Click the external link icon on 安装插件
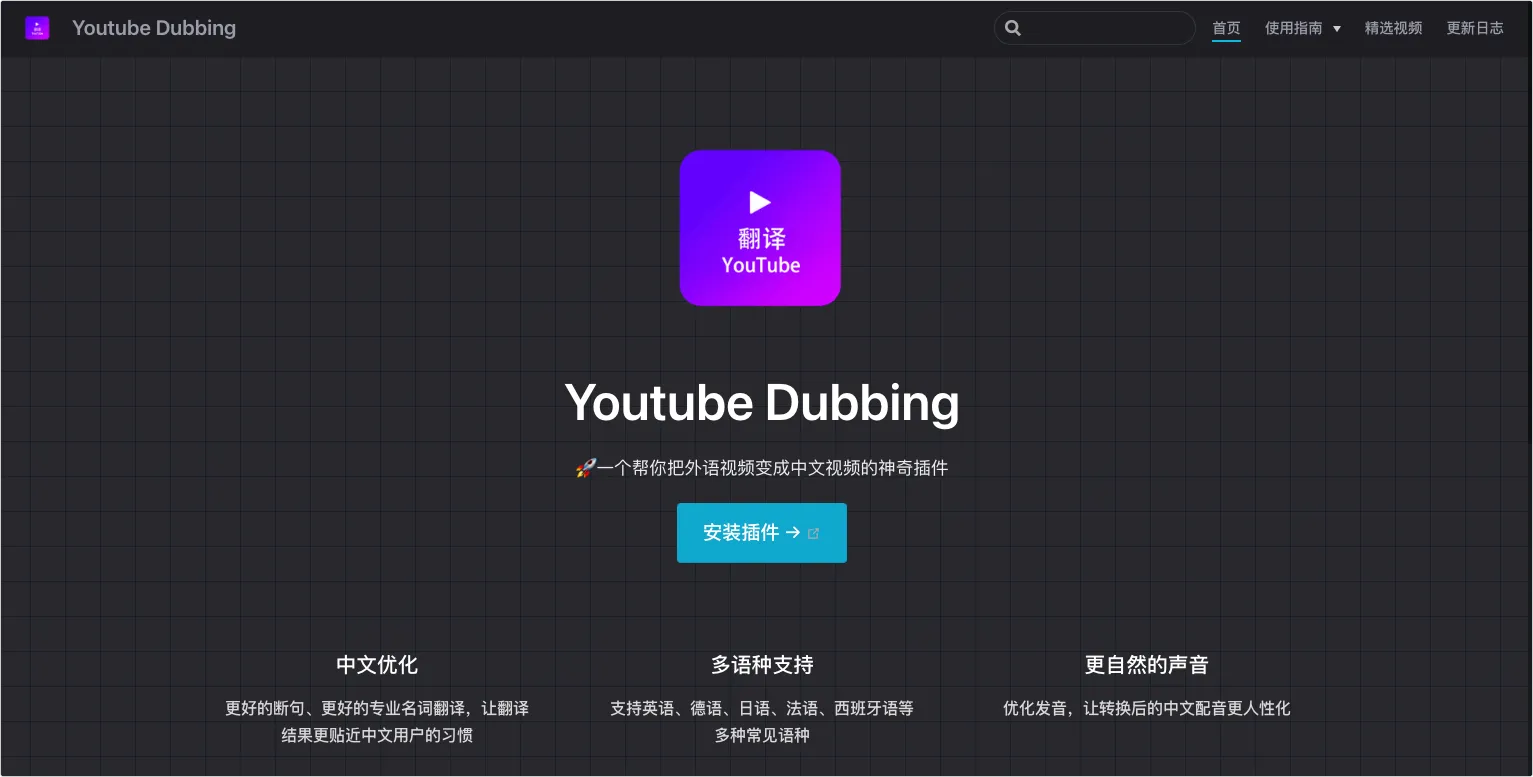 [x=813, y=534]
